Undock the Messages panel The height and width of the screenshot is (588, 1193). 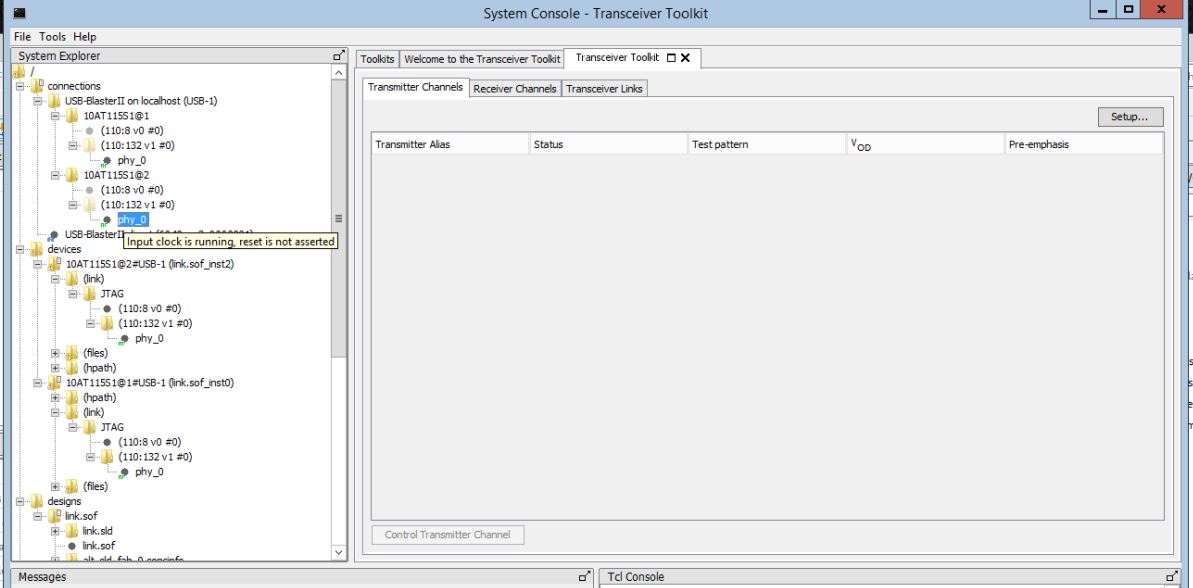tap(584, 577)
